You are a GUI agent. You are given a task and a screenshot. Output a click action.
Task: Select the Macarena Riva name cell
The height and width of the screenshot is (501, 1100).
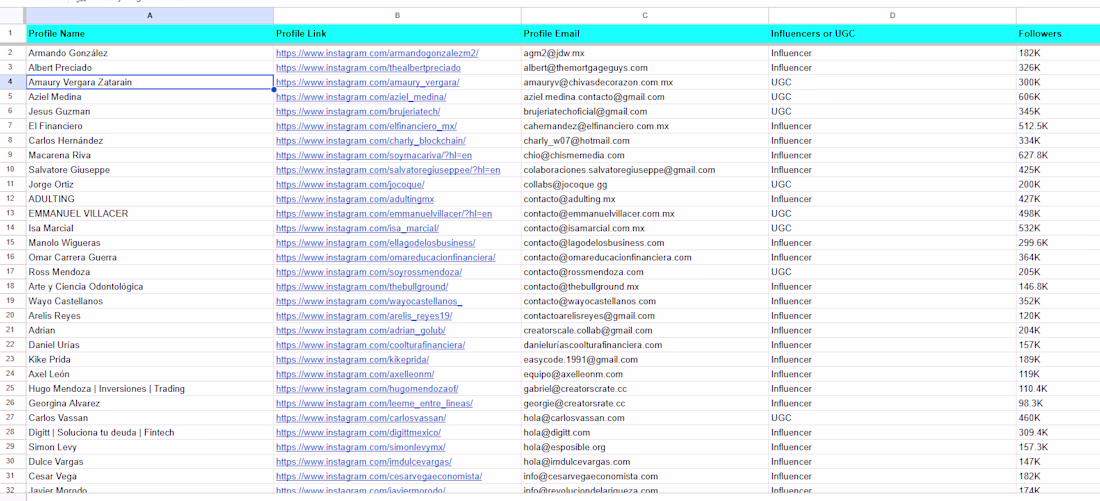(149, 155)
